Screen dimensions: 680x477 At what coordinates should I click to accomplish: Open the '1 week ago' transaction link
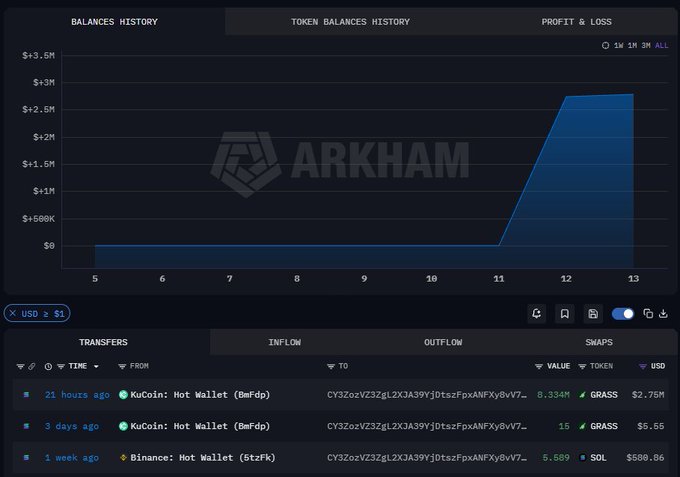(72, 457)
